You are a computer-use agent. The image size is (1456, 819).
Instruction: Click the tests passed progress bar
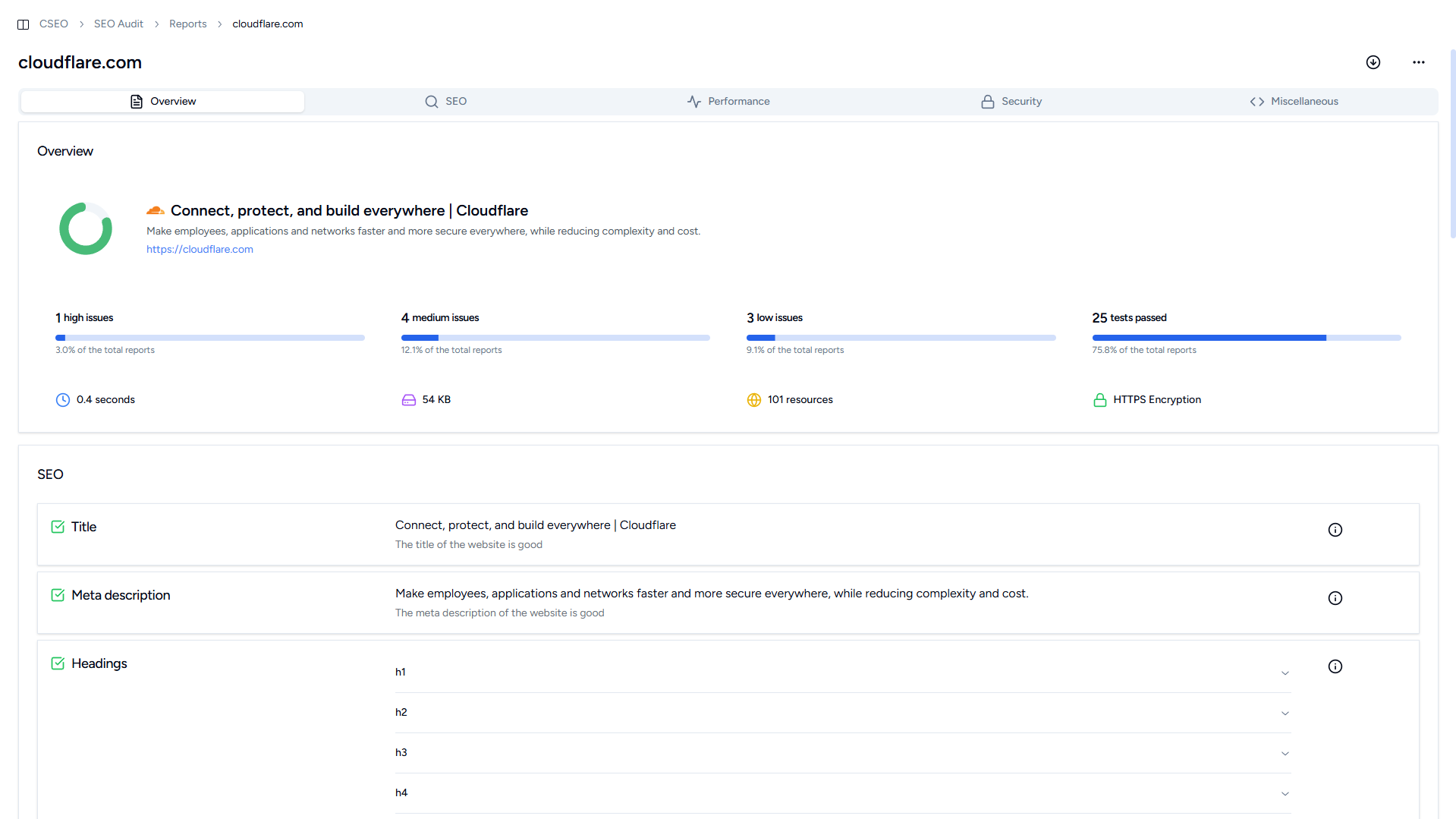point(1246,338)
